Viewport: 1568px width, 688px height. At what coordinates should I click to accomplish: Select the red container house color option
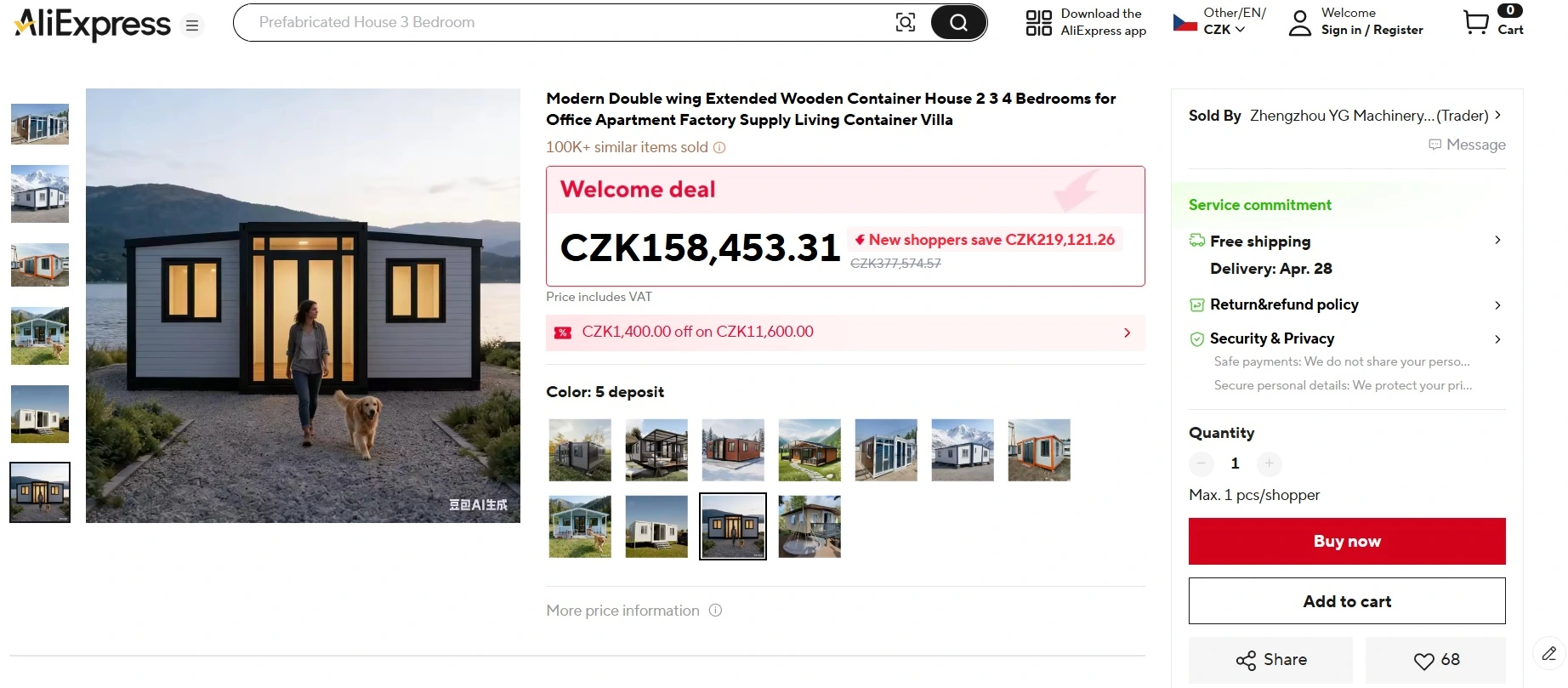click(733, 450)
